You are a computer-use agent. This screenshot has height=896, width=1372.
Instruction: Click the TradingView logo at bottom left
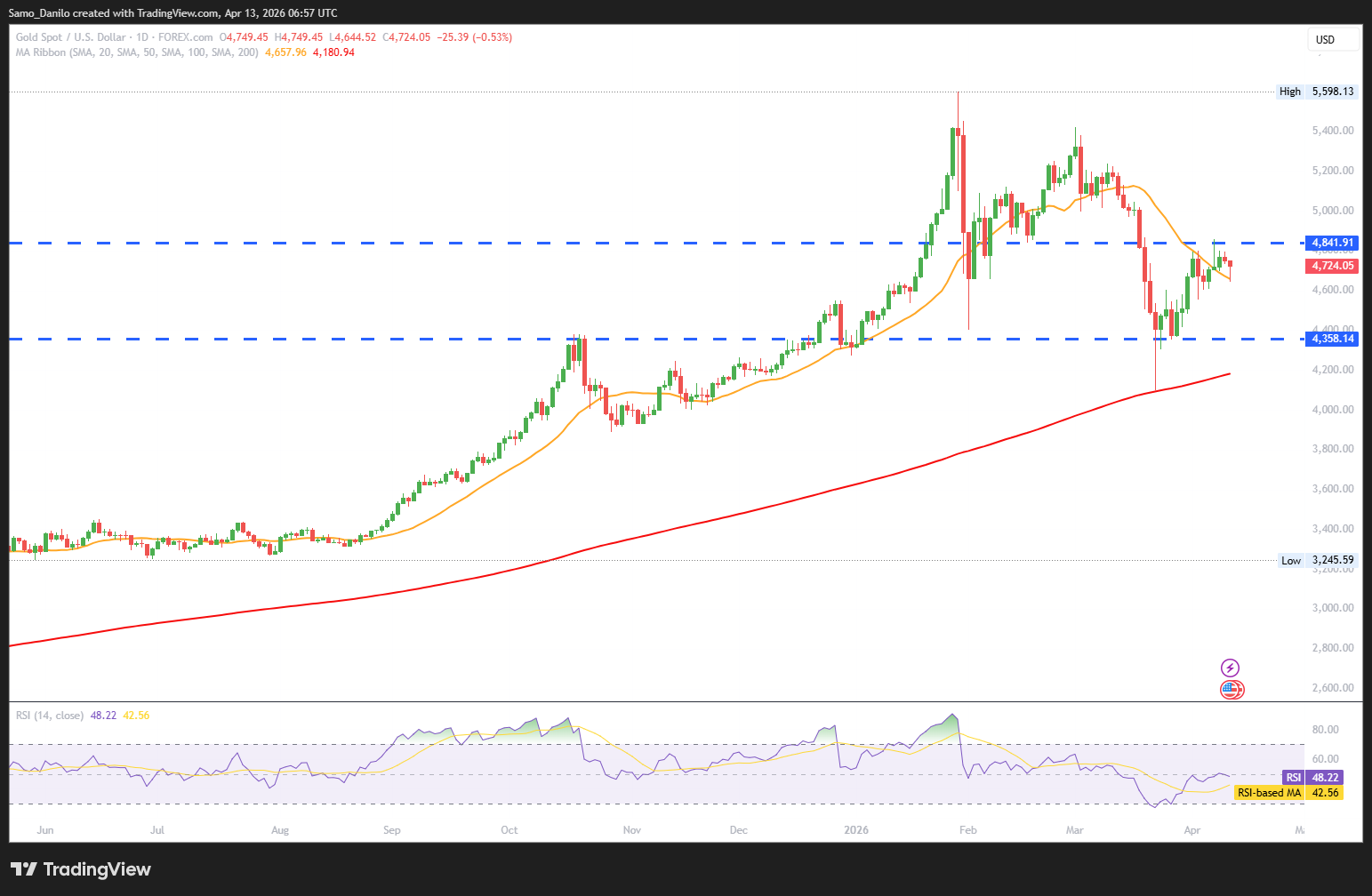[81, 869]
